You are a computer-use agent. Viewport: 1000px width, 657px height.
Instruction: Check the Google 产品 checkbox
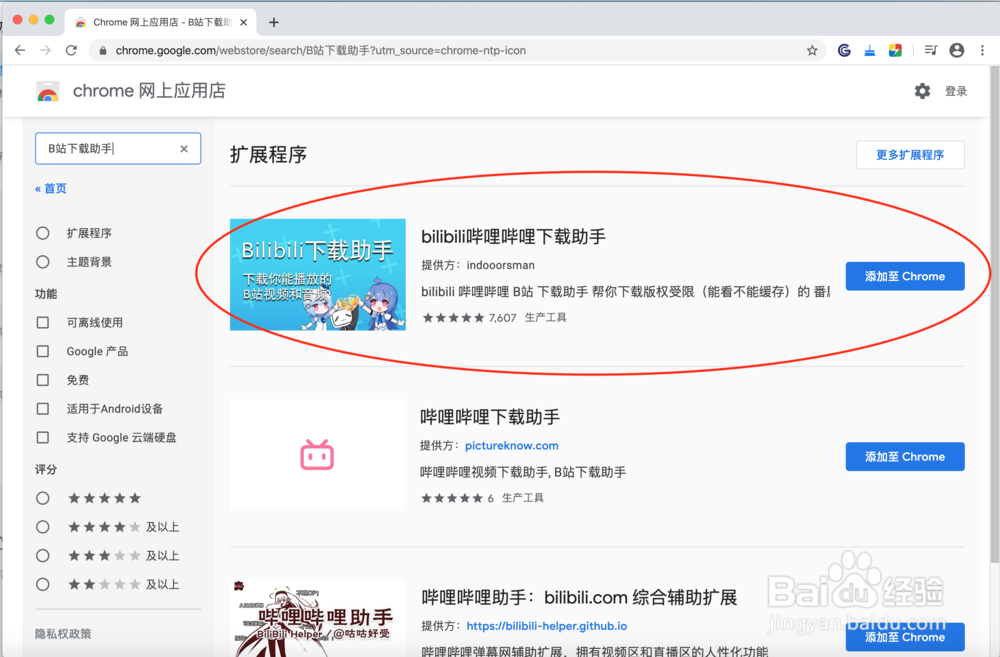coord(43,351)
